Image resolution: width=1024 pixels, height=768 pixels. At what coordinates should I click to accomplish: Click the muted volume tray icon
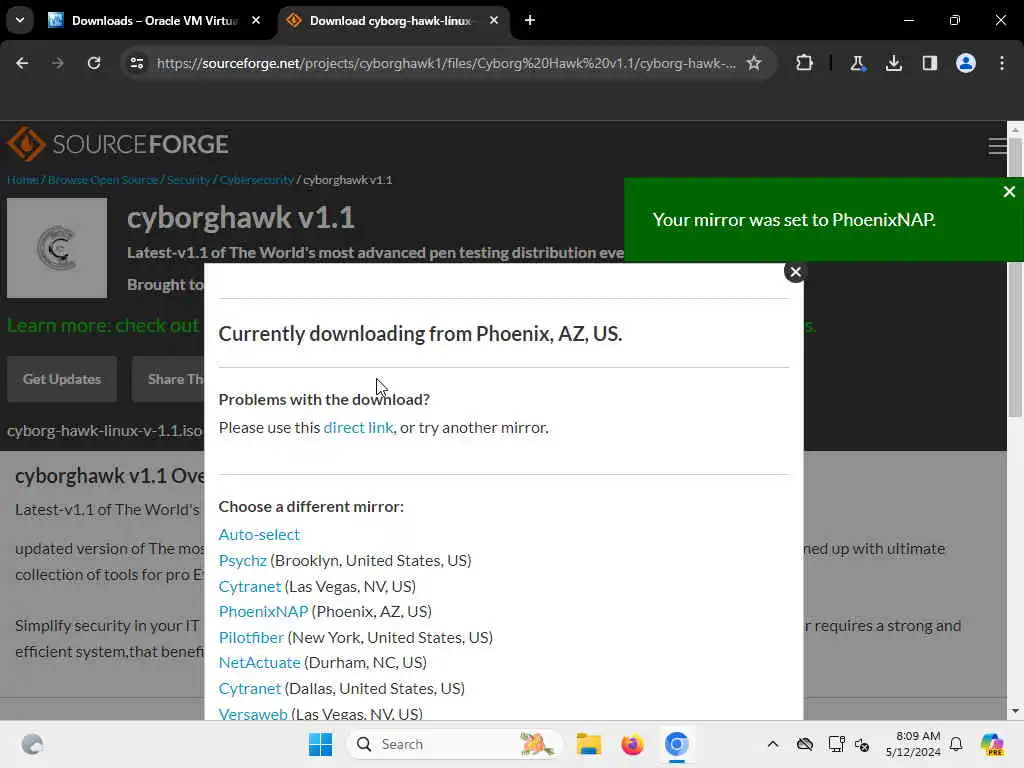[862, 744]
